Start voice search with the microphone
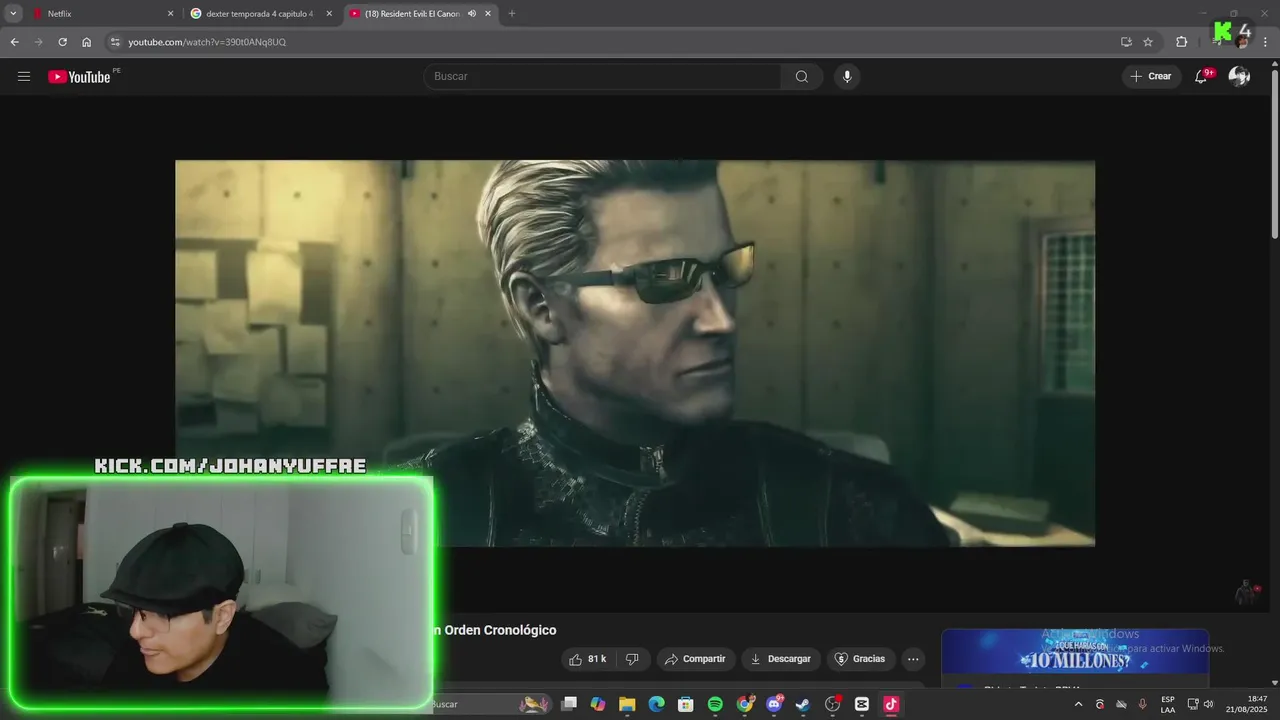1280x720 pixels. click(847, 77)
